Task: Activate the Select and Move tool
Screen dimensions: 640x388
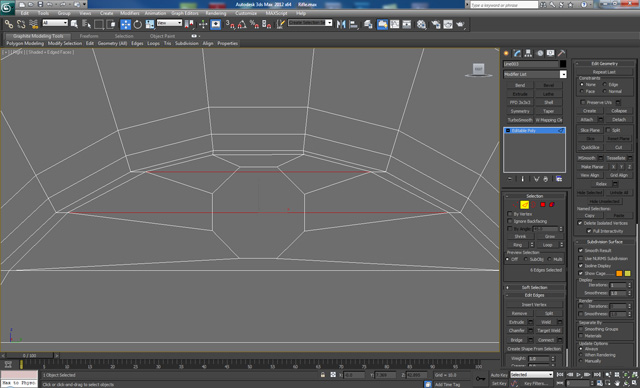Action: point(126,24)
